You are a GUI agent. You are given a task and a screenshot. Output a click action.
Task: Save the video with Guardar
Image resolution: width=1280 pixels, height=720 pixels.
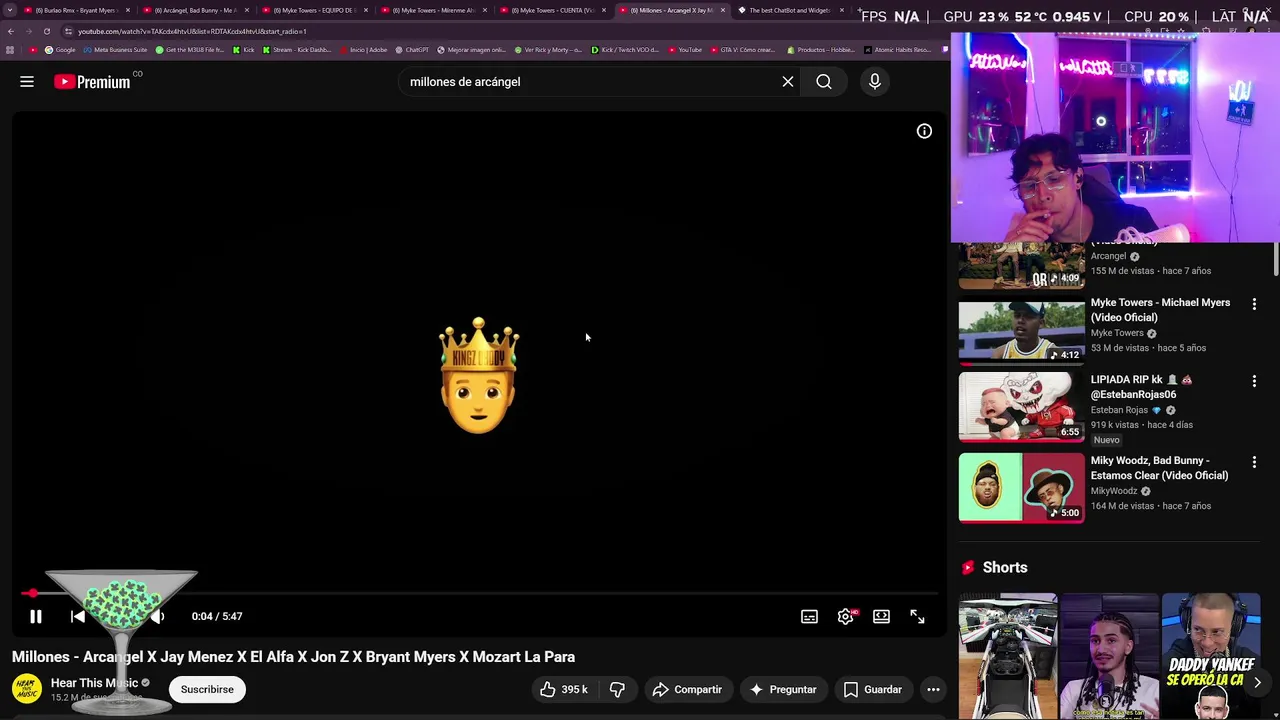point(872,689)
